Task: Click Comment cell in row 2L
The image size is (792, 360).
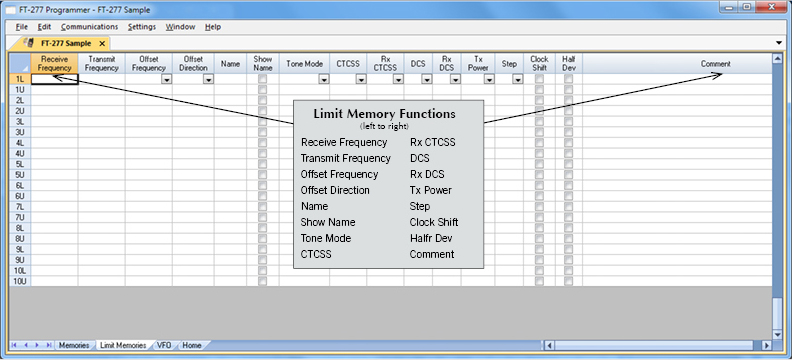Action: (x=677, y=100)
